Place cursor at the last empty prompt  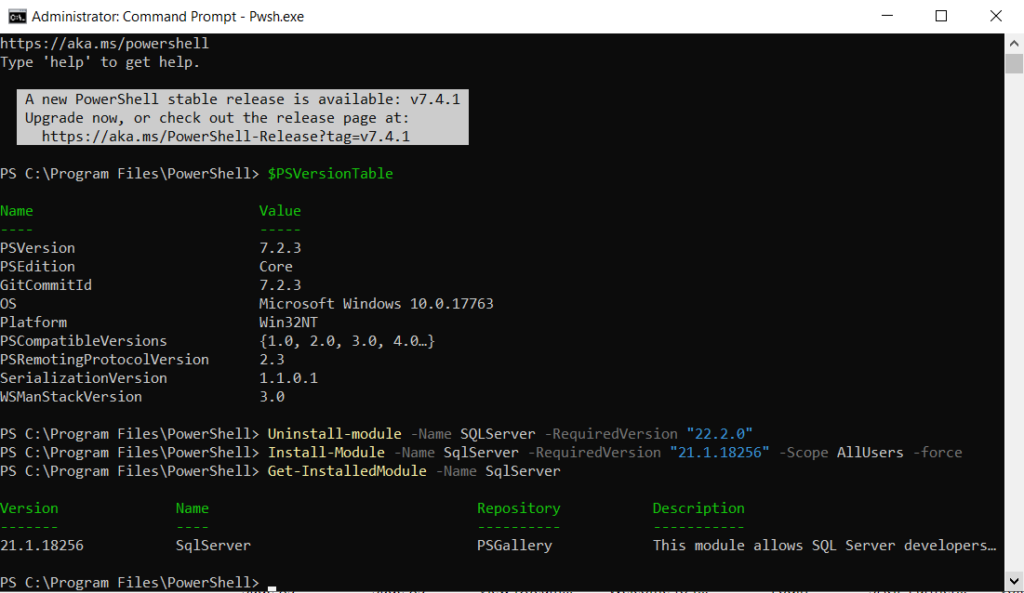272,582
